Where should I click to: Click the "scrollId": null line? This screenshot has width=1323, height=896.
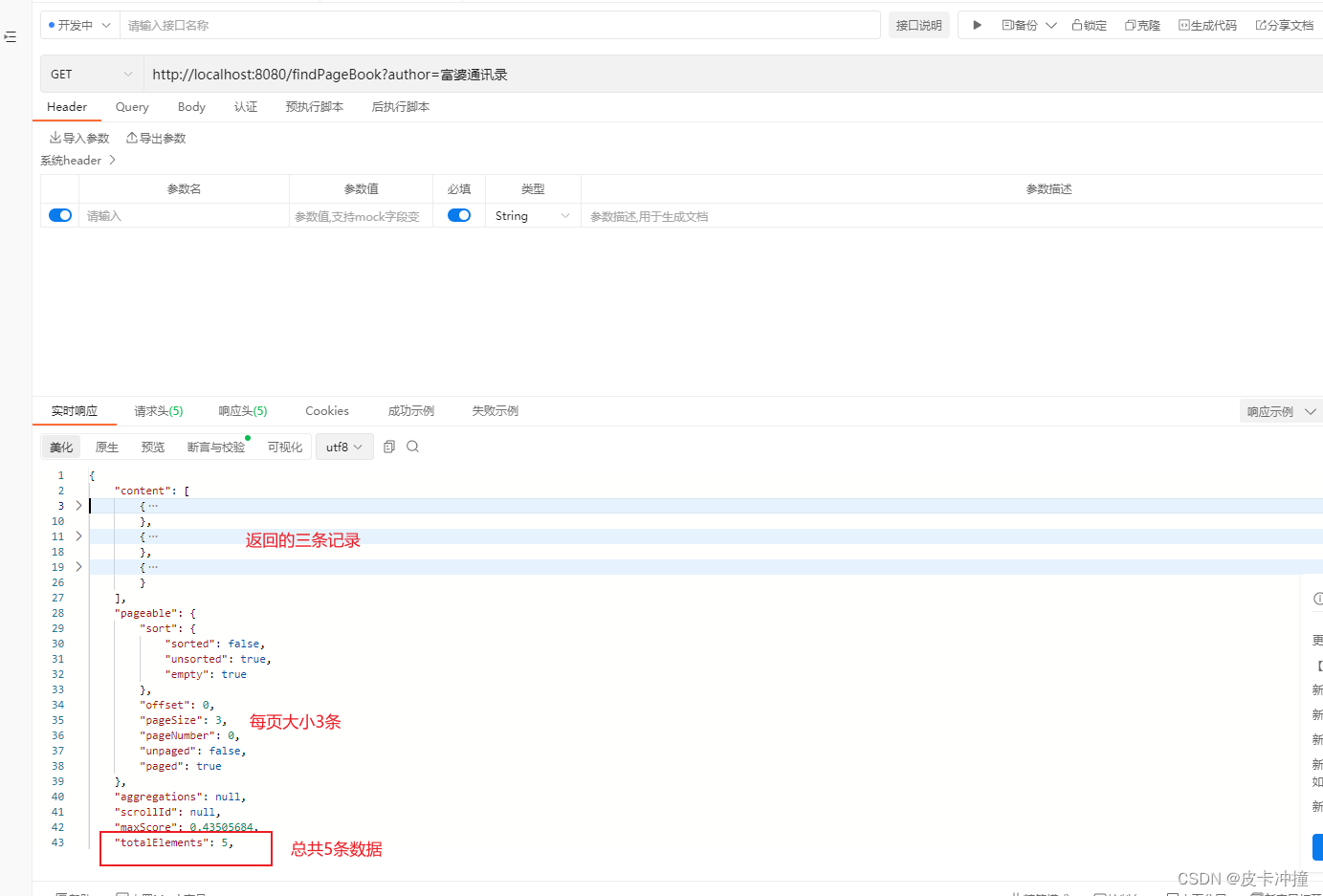(x=167, y=812)
